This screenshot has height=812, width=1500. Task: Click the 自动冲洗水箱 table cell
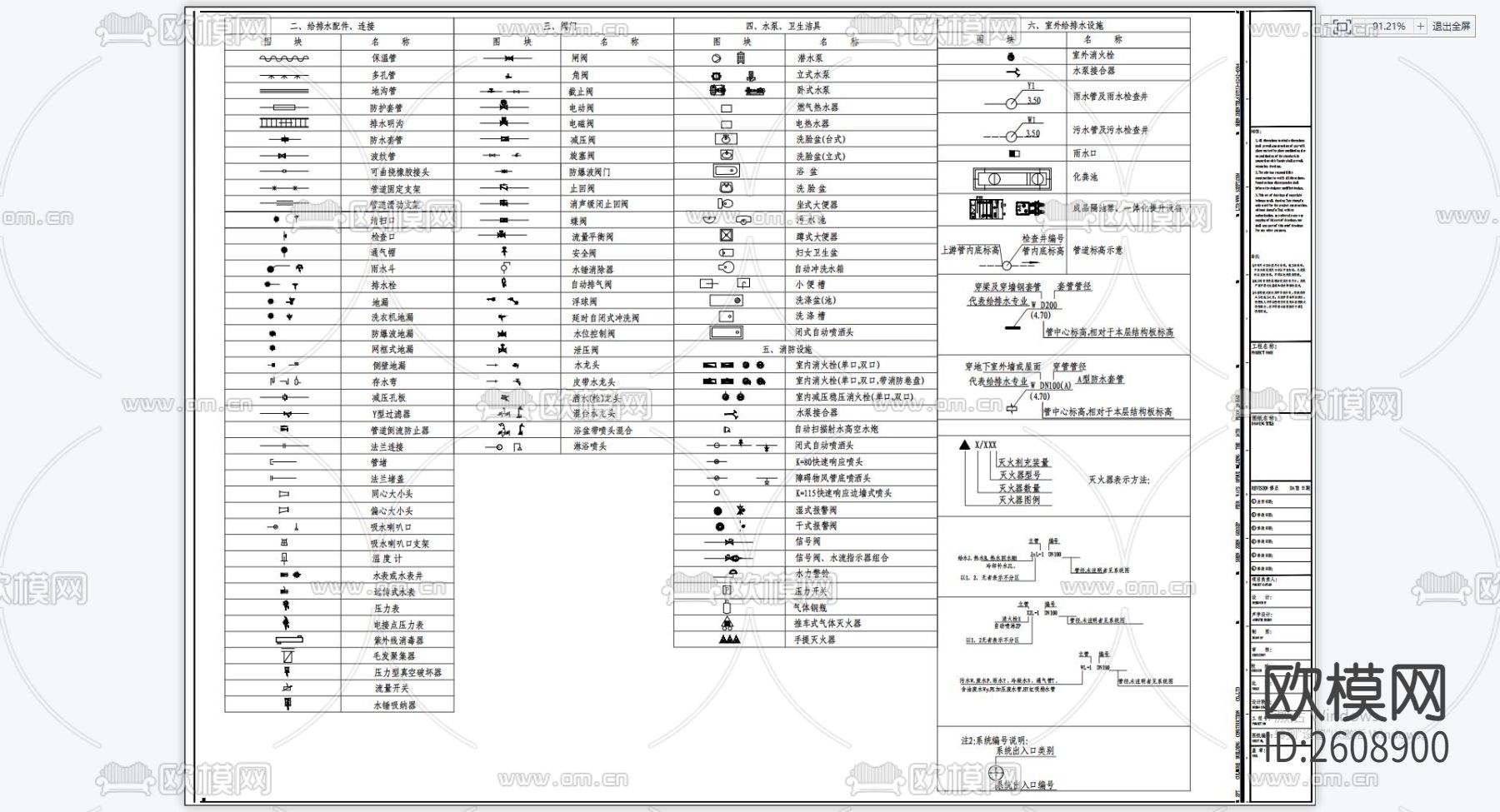click(x=861, y=269)
